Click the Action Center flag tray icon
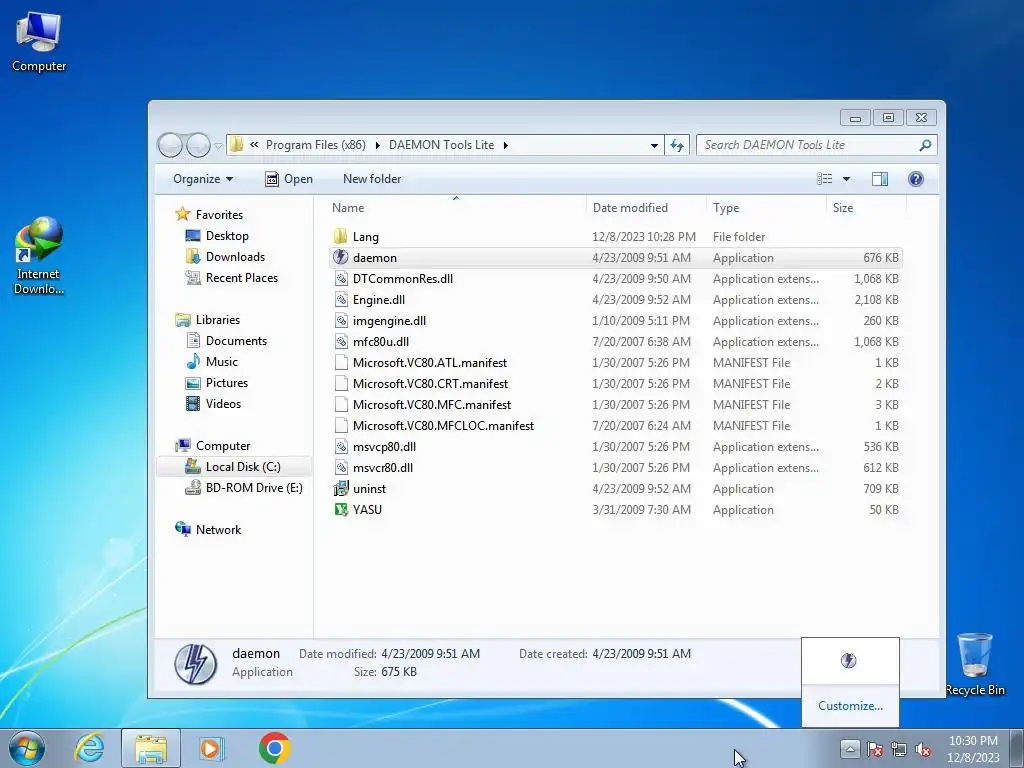This screenshot has height=768, width=1024. tap(875, 750)
